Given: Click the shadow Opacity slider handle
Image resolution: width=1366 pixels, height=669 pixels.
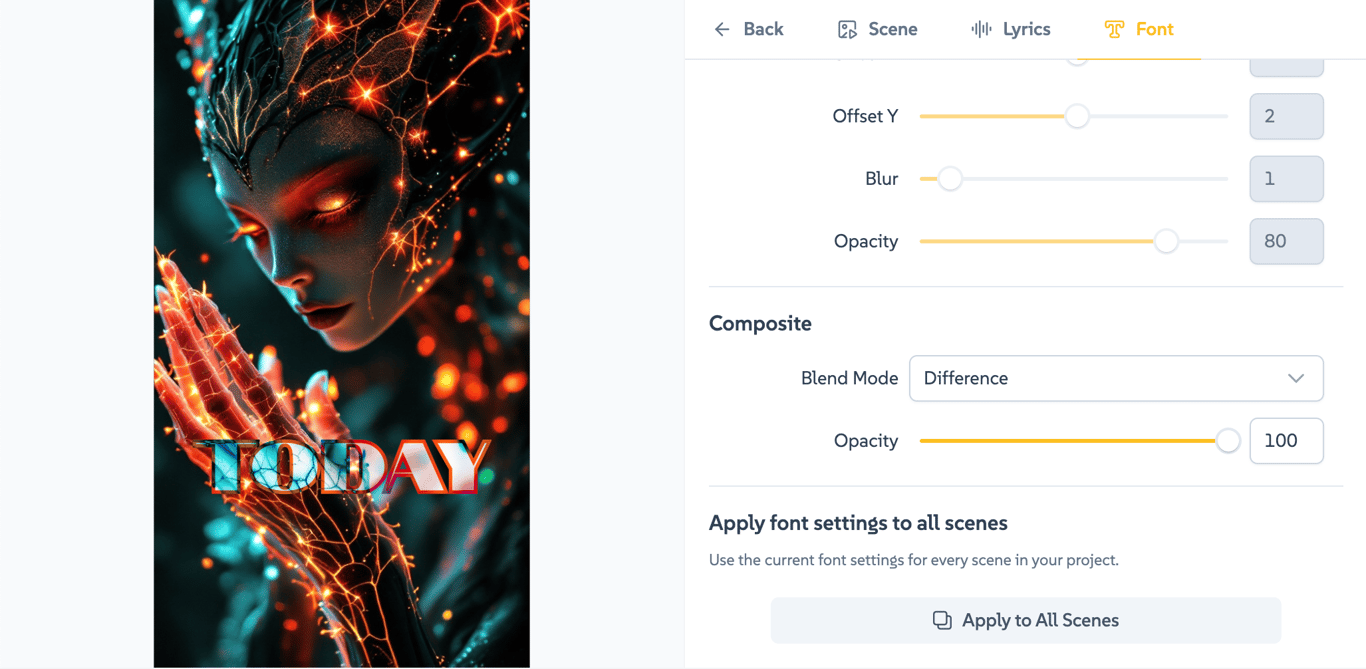Looking at the screenshot, I should pyautogui.click(x=1166, y=241).
